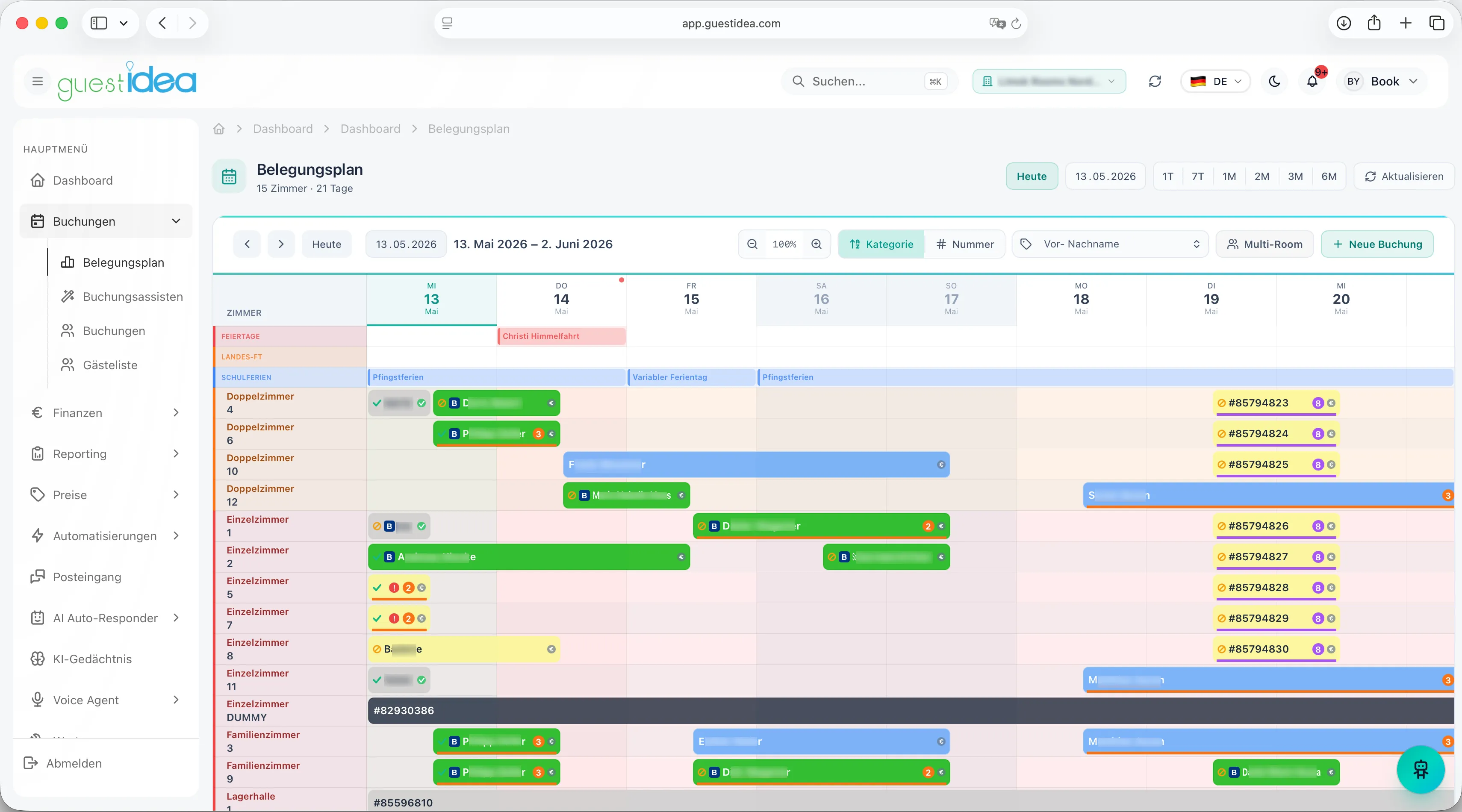Open dark booking bar #82930386
Image resolution: width=1462 pixels, height=812 pixels.
click(x=911, y=710)
